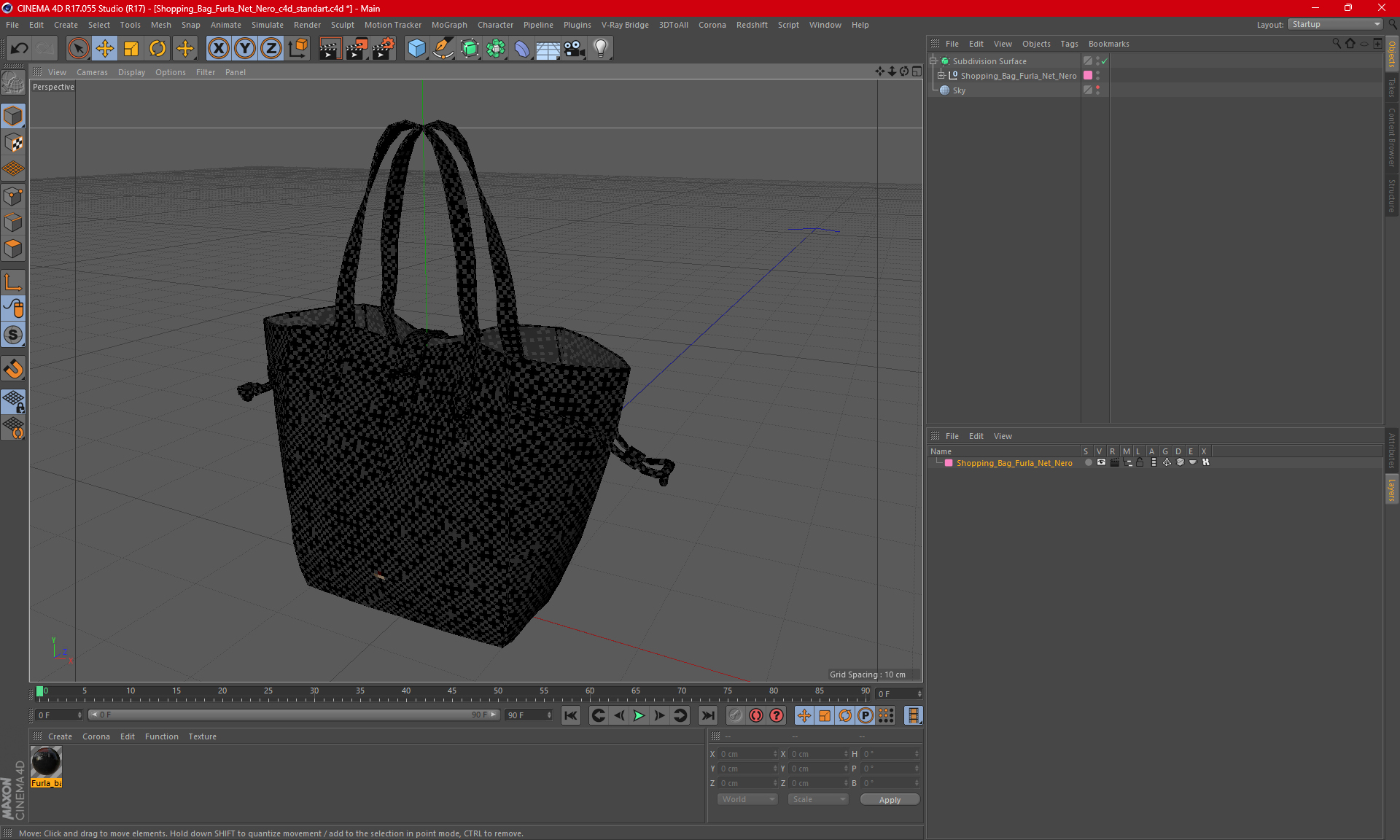This screenshot has height=840, width=1400.
Task: Select the Rotate tool
Action: 157,48
